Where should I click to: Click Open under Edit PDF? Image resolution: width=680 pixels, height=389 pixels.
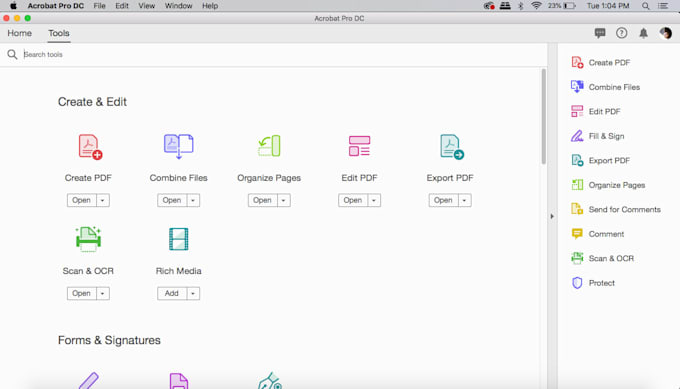(353, 200)
